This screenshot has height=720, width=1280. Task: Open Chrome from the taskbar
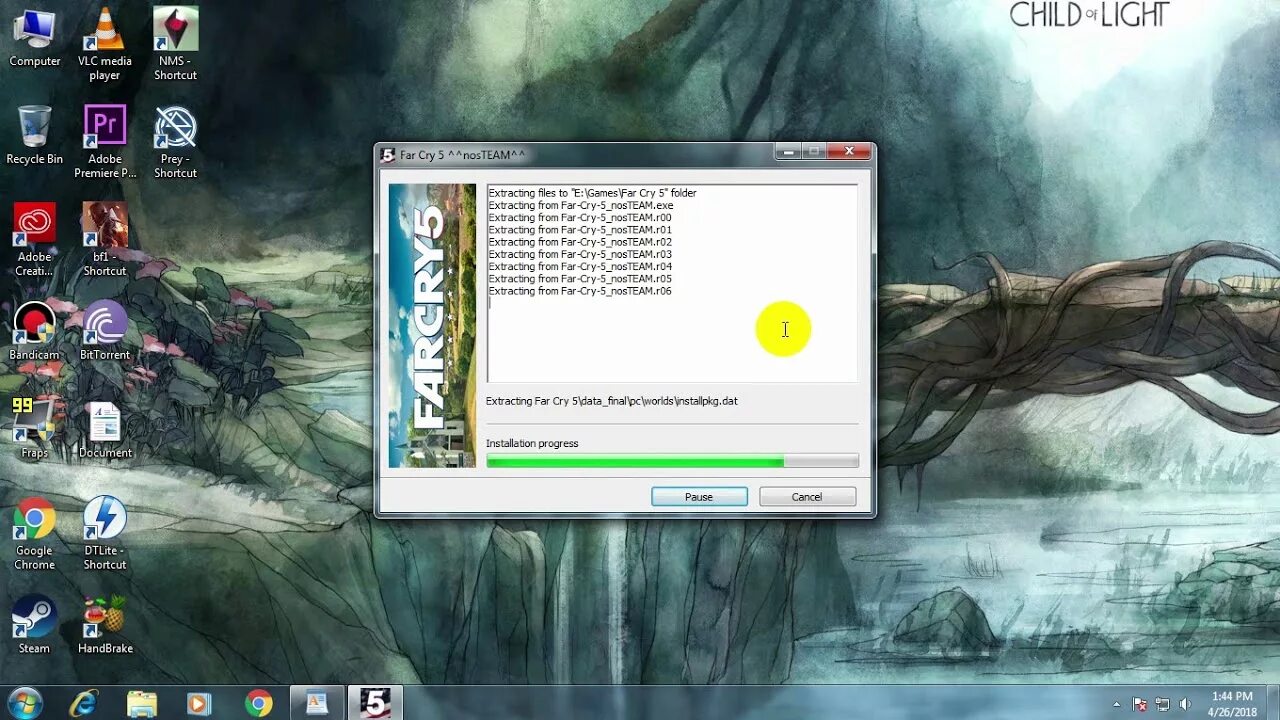coord(258,703)
